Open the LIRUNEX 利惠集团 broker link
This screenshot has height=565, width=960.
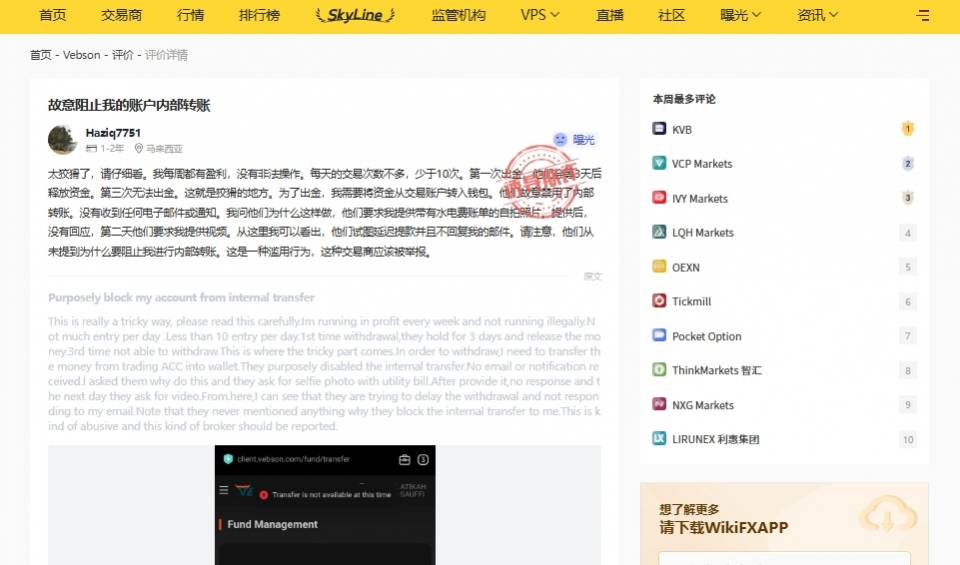pyautogui.click(x=716, y=439)
